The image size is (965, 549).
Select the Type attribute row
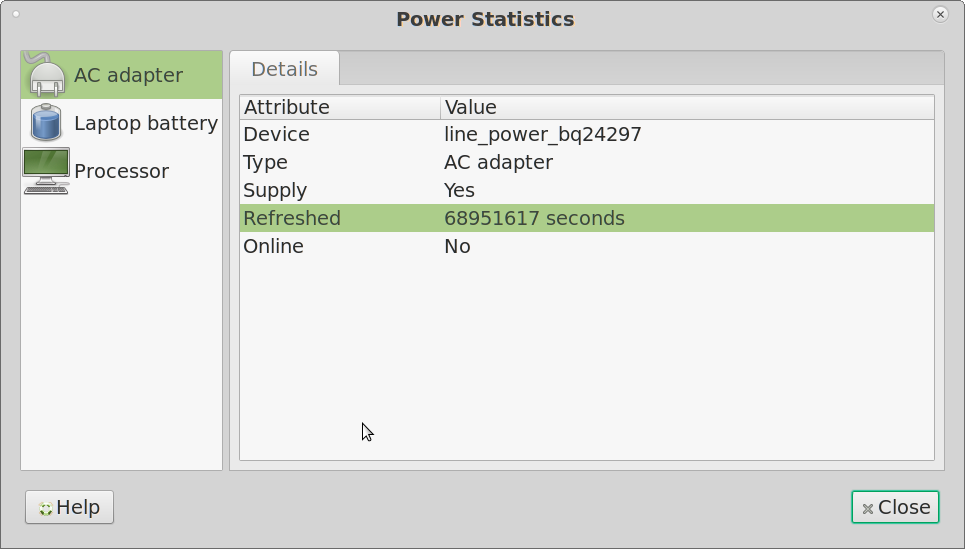point(266,162)
